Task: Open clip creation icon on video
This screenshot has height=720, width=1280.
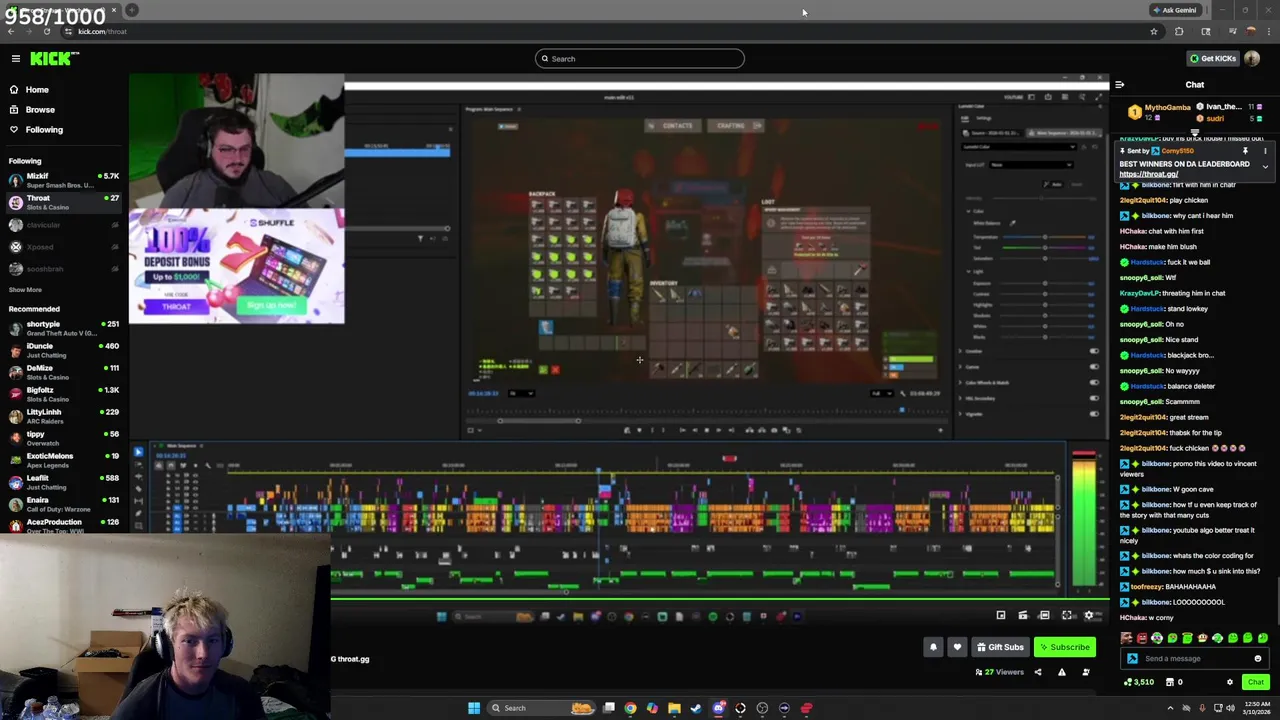Action: [1022, 616]
